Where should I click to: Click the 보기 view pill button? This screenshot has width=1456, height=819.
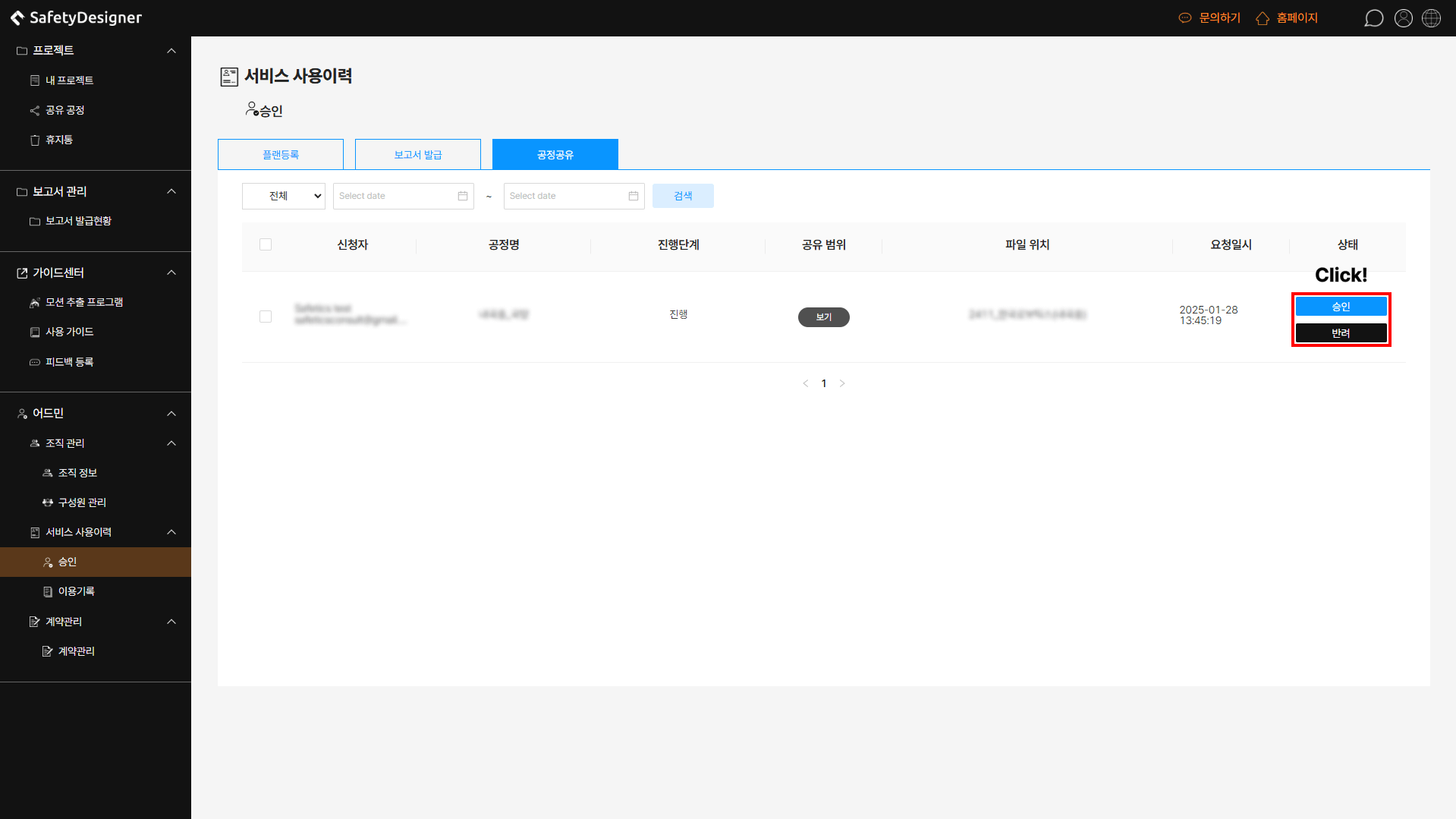[x=824, y=317]
